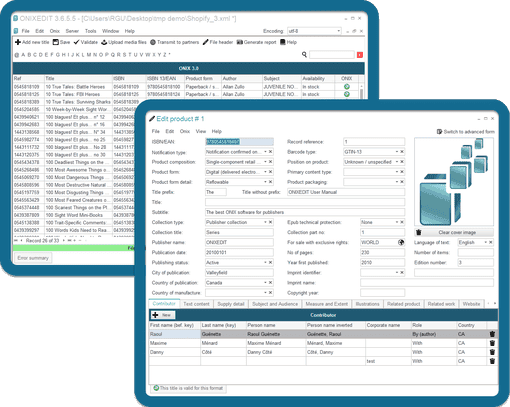Open Server menu in main window
Viewport: 510px width, 407px height.
click(x=72, y=31)
